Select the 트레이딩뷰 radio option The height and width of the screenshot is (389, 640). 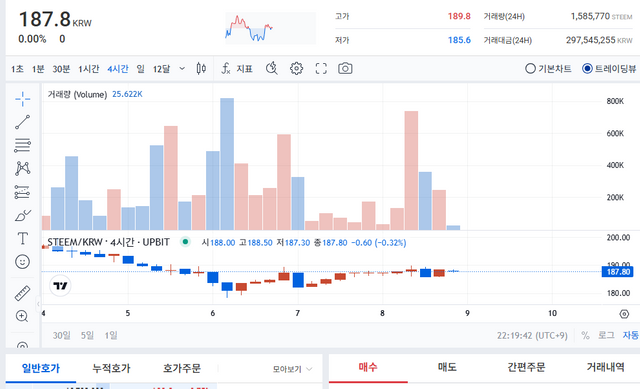(x=609, y=69)
